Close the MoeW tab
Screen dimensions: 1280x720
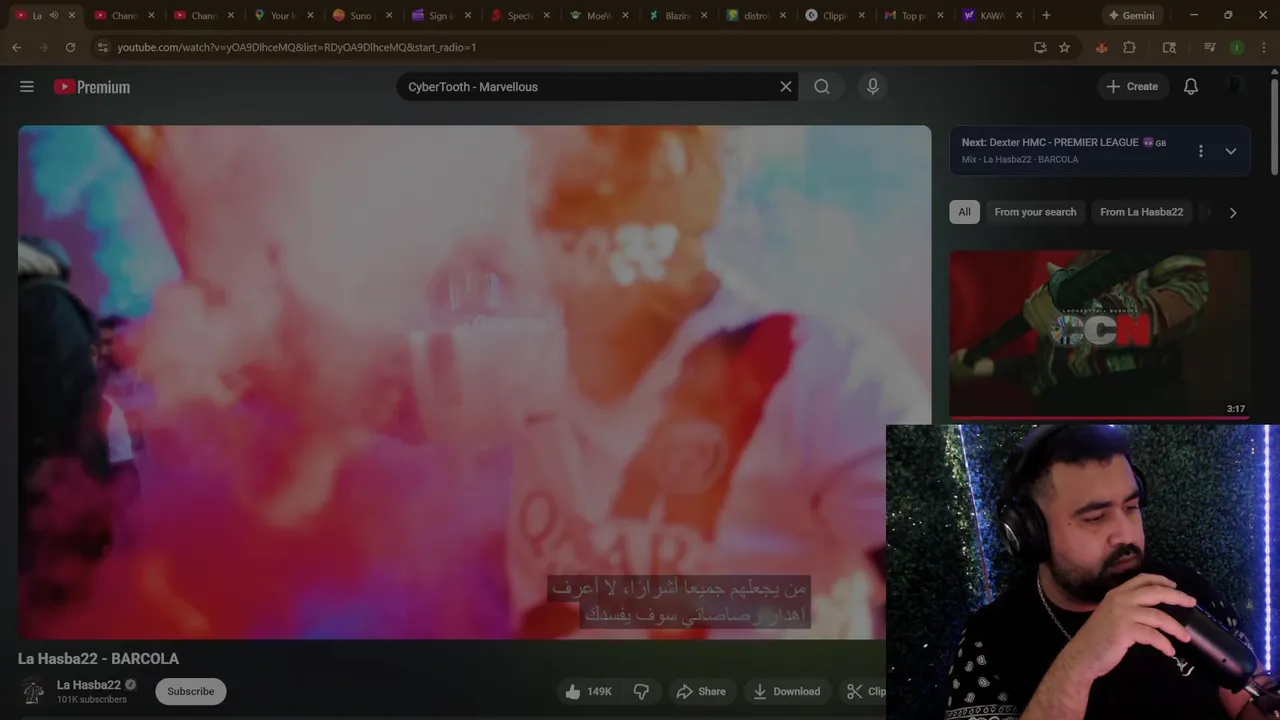tap(624, 15)
